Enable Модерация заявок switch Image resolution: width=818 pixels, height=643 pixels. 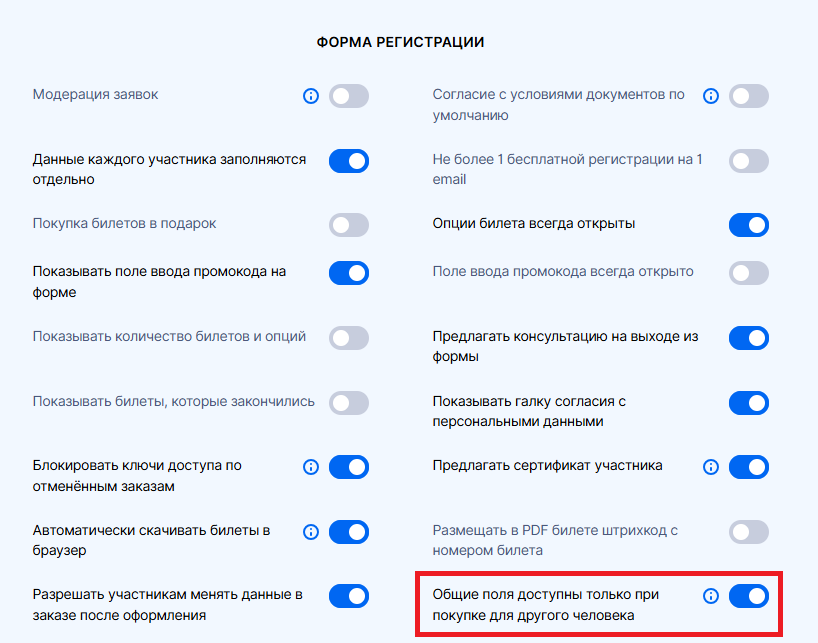(x=349, y=96)
